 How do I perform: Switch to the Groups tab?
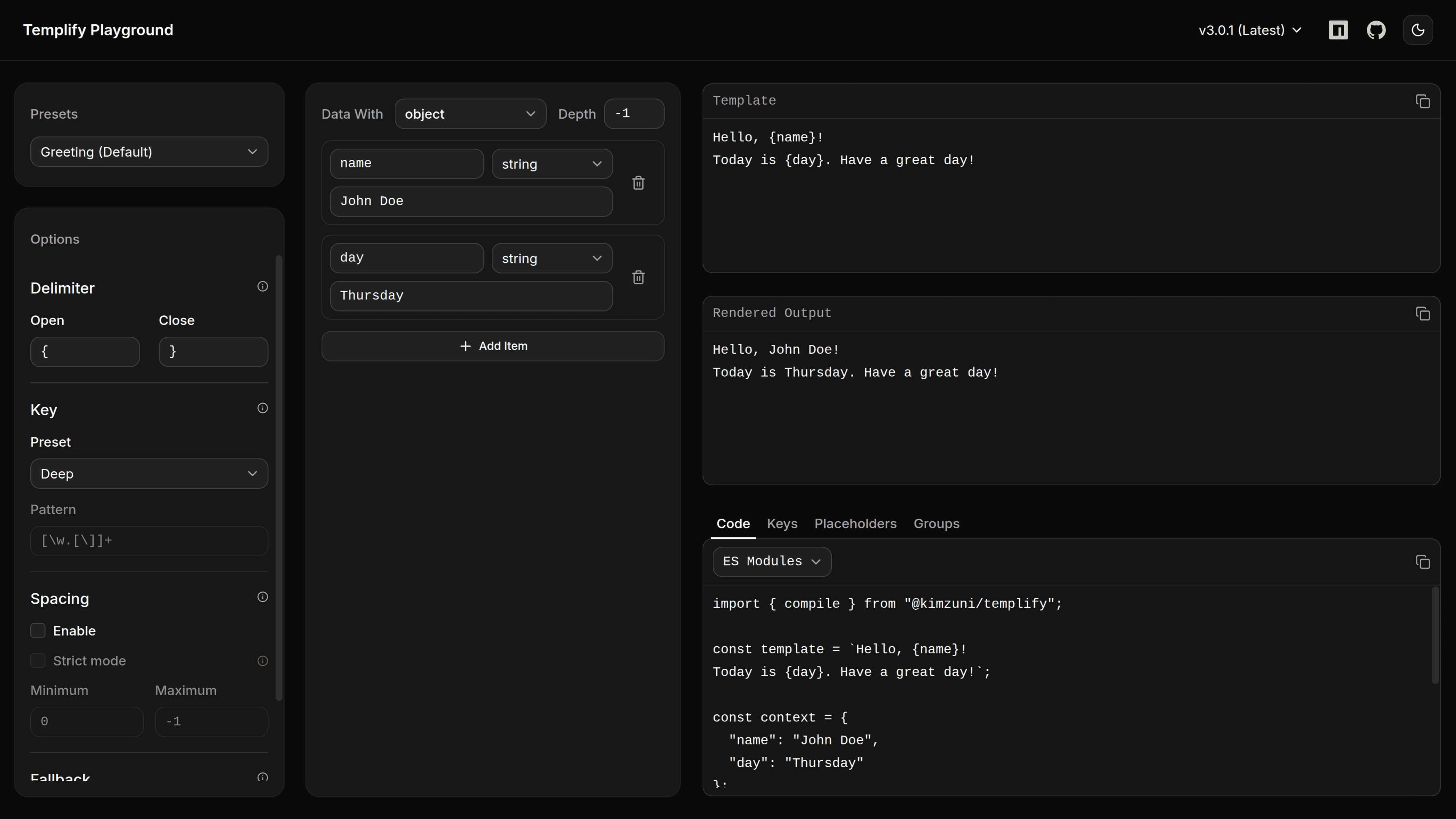pyautogui.click(x=936, y=524)
